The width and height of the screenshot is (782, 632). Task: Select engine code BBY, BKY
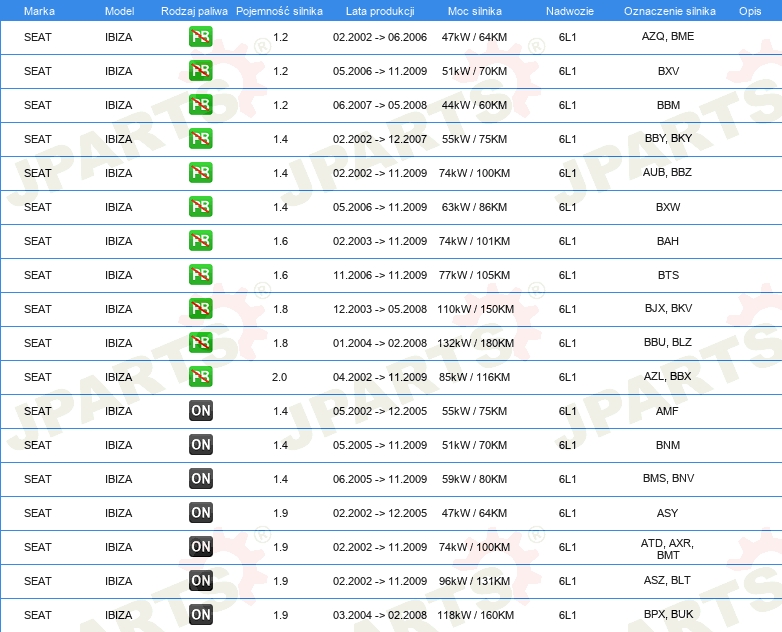[x=668, y=138]
